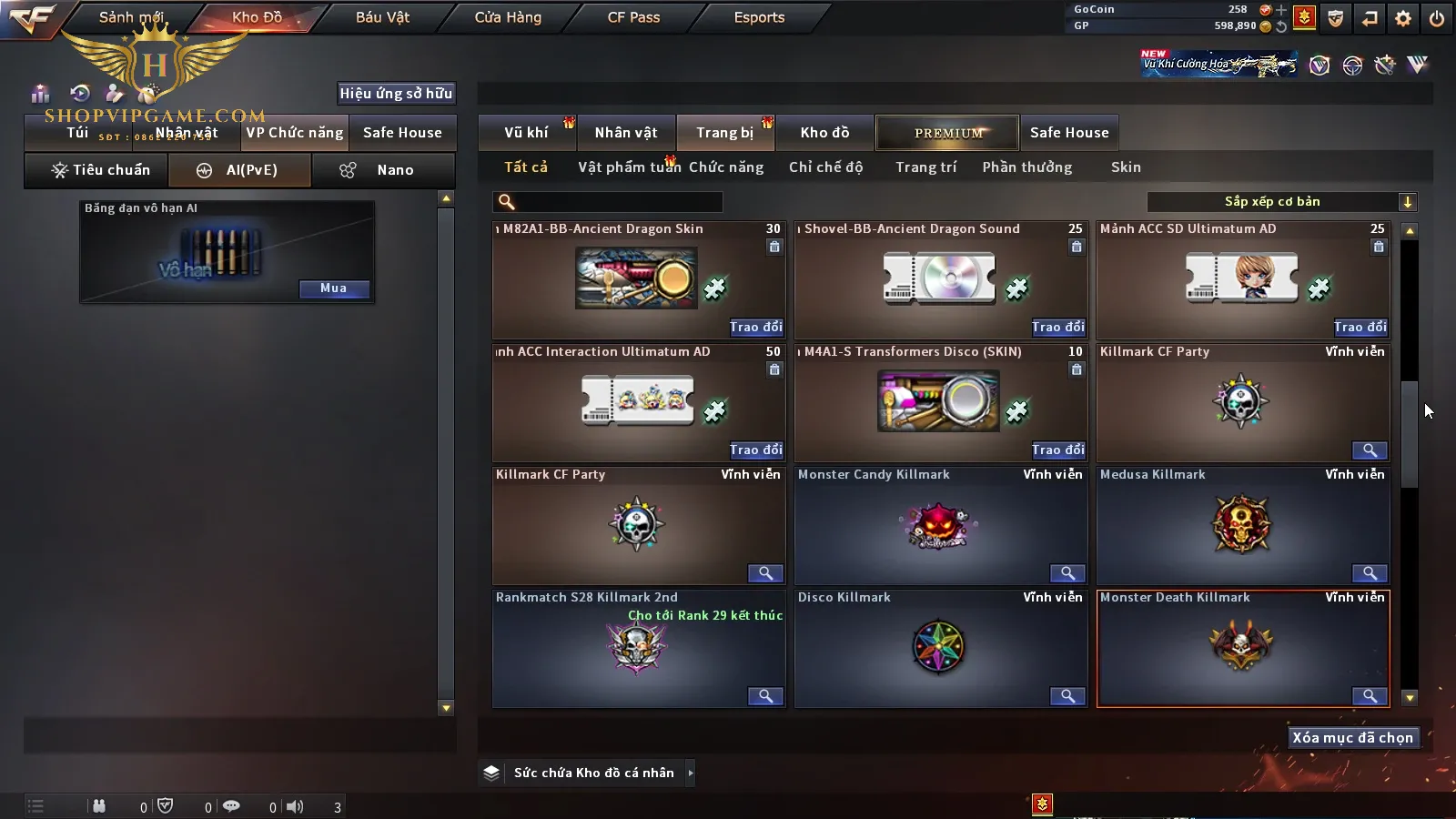Open the settings gear icon

coord(1403,18)
